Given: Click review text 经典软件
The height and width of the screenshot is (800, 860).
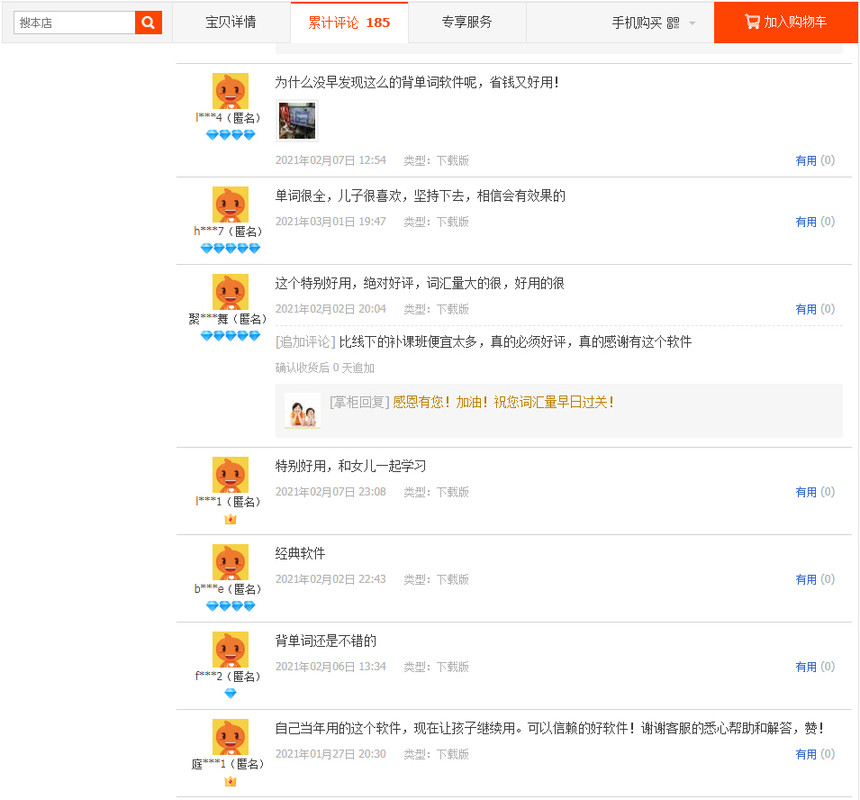Looking at the screenshot, I should tap(300, 554).
